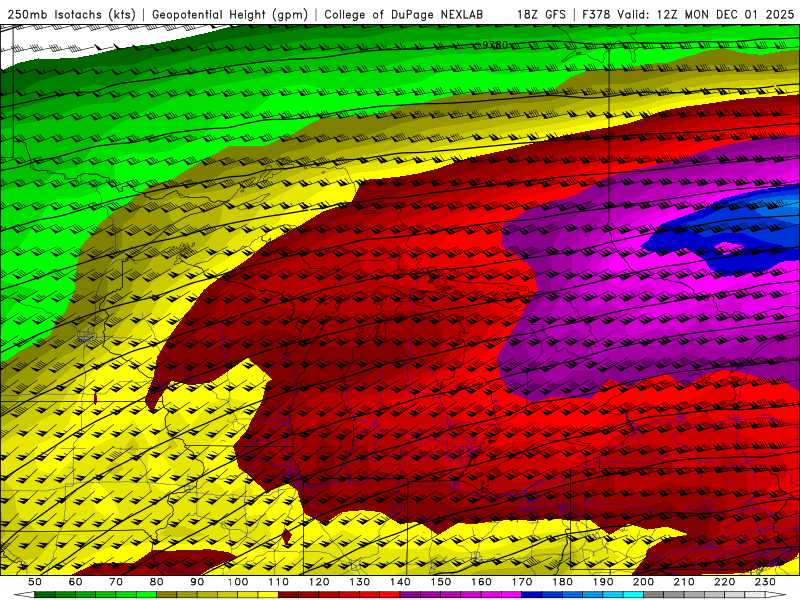The width and height of the screenshot is (800, 600).
Task: Select the '18Z GFS' model run label
Action: (541, 15)
